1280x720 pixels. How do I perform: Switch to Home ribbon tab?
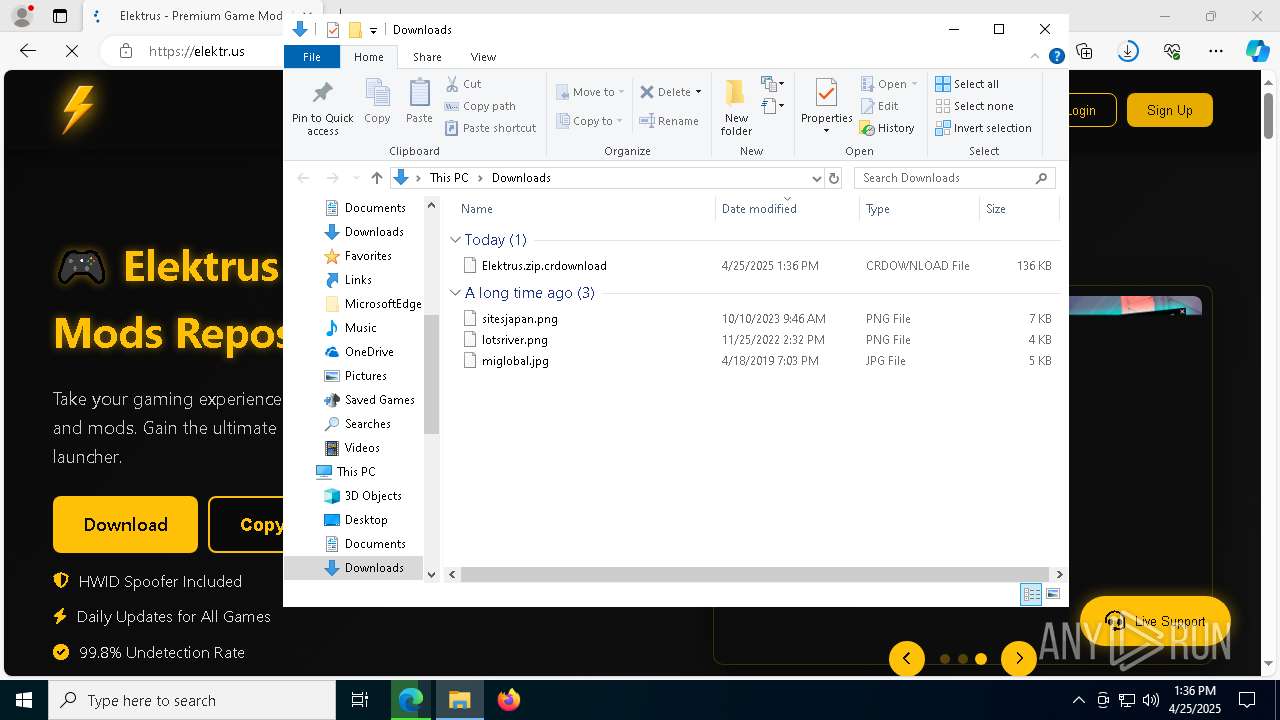pos(368,57)
